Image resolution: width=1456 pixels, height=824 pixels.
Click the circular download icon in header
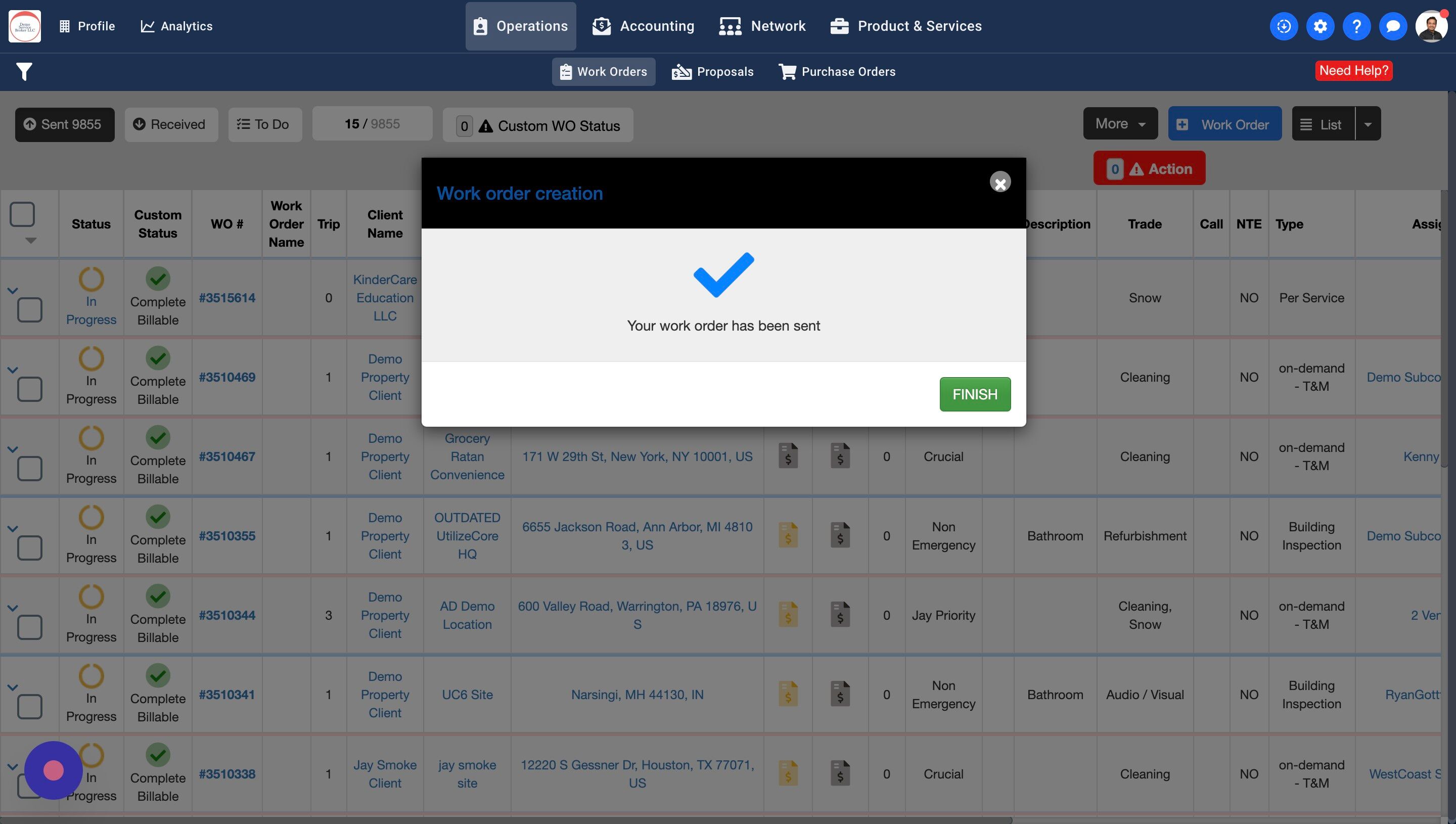tap(1284, 26)
